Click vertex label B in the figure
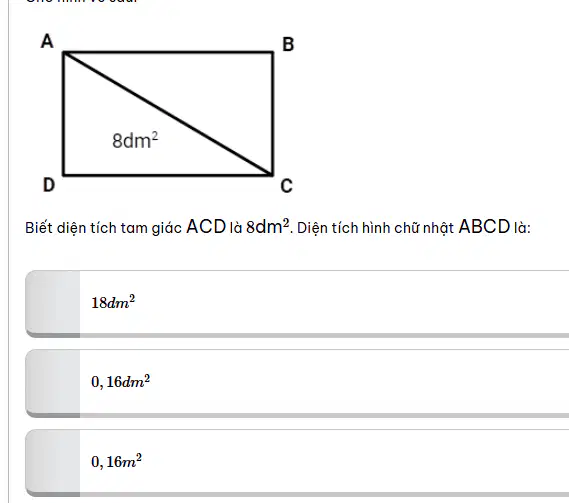The height and width of the screenshot is (503, 569). pos(288,44)
